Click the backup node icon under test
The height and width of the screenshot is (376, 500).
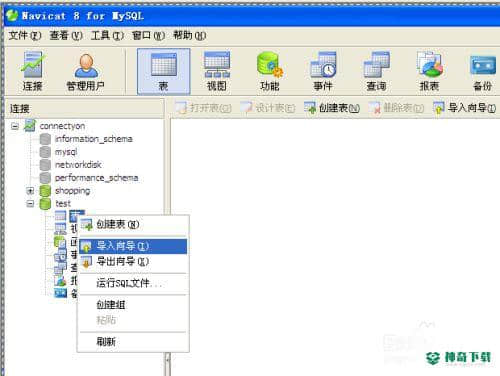click(x=60, y=293)
